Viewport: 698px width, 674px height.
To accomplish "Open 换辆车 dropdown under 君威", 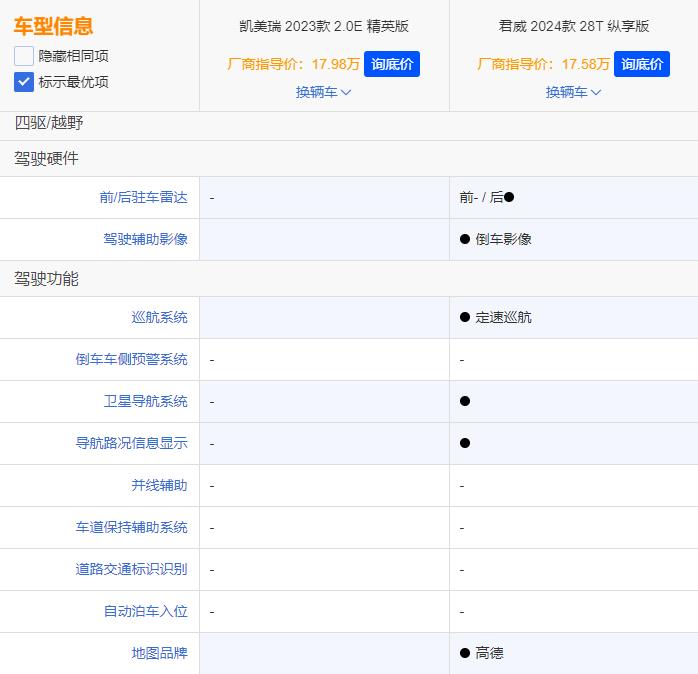I will (573, 92).
